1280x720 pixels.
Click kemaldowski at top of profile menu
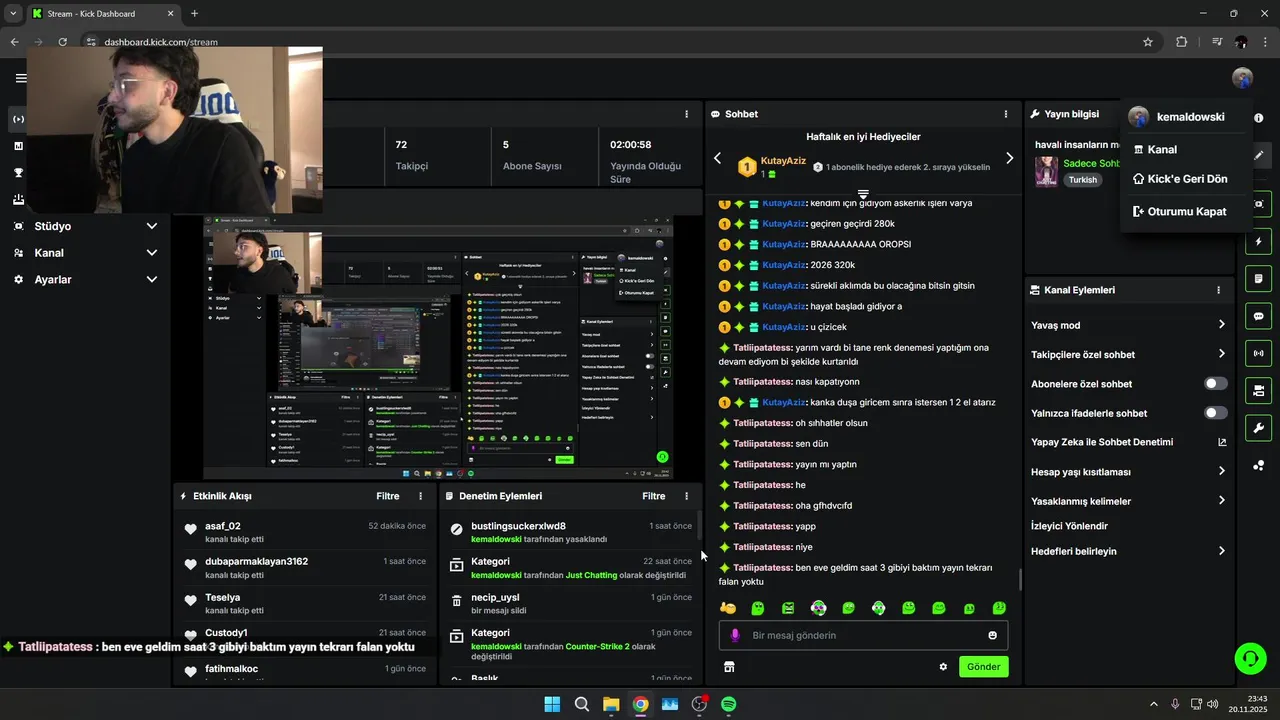click(1190, 117)
